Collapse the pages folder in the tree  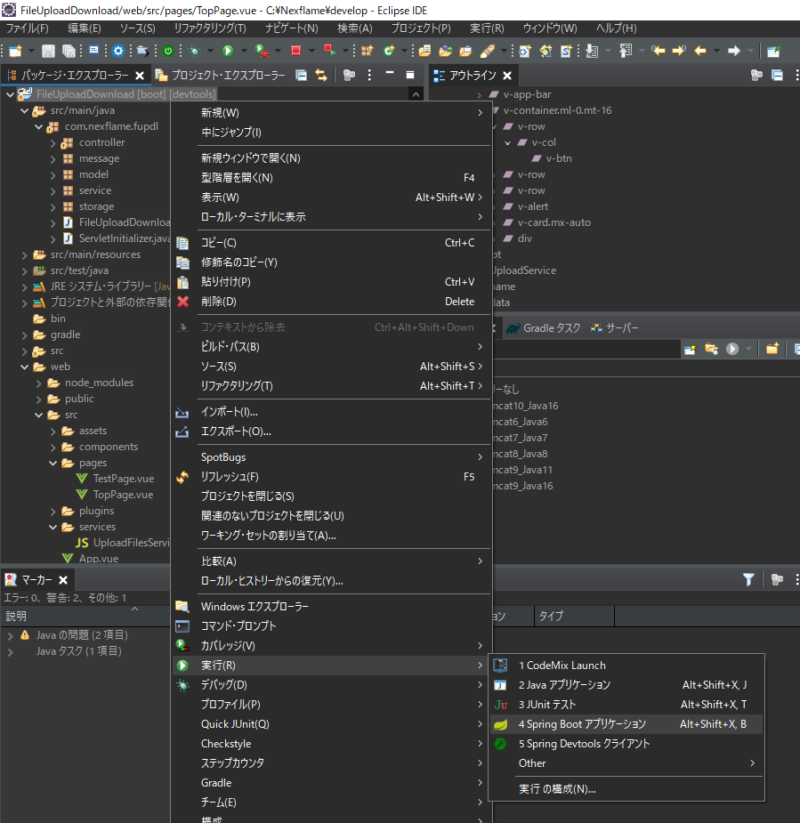[x=53, y=463]
